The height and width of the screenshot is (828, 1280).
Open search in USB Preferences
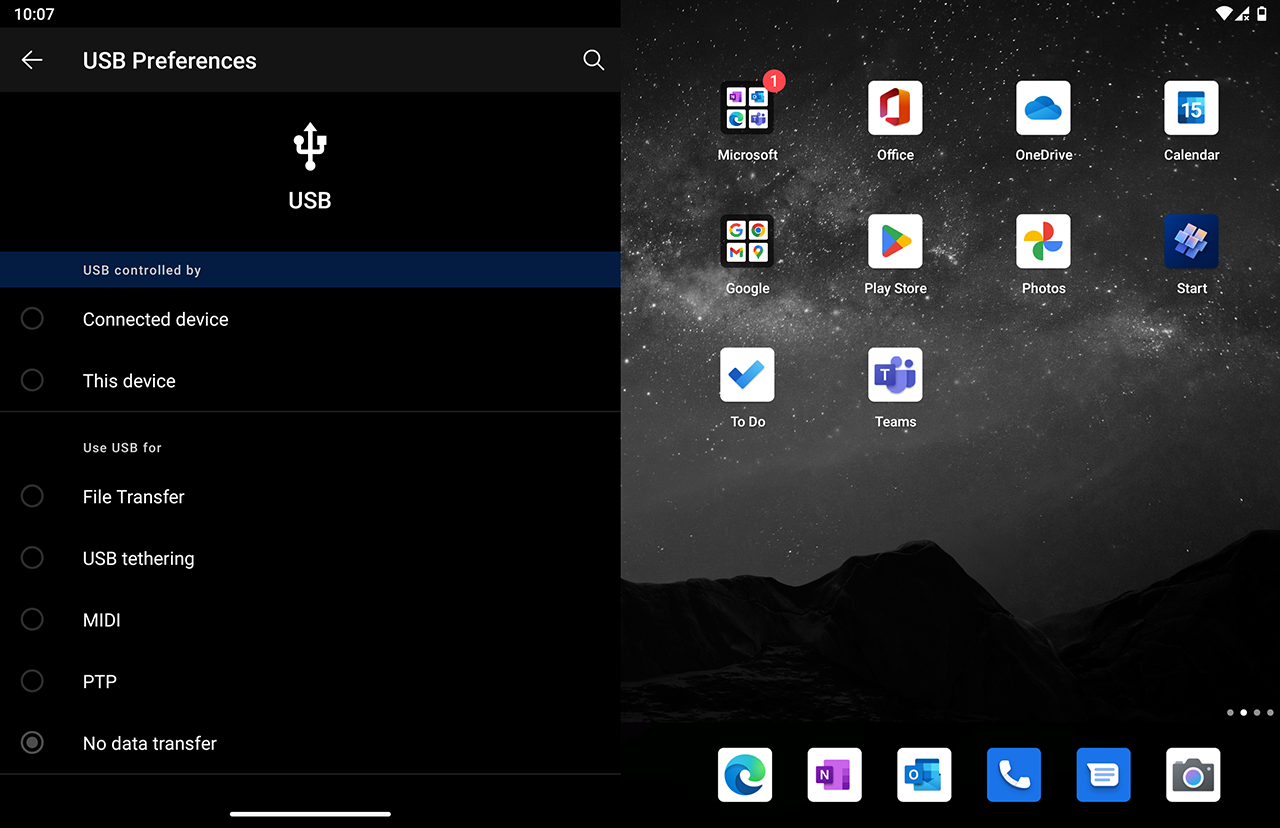click(593, 60)
